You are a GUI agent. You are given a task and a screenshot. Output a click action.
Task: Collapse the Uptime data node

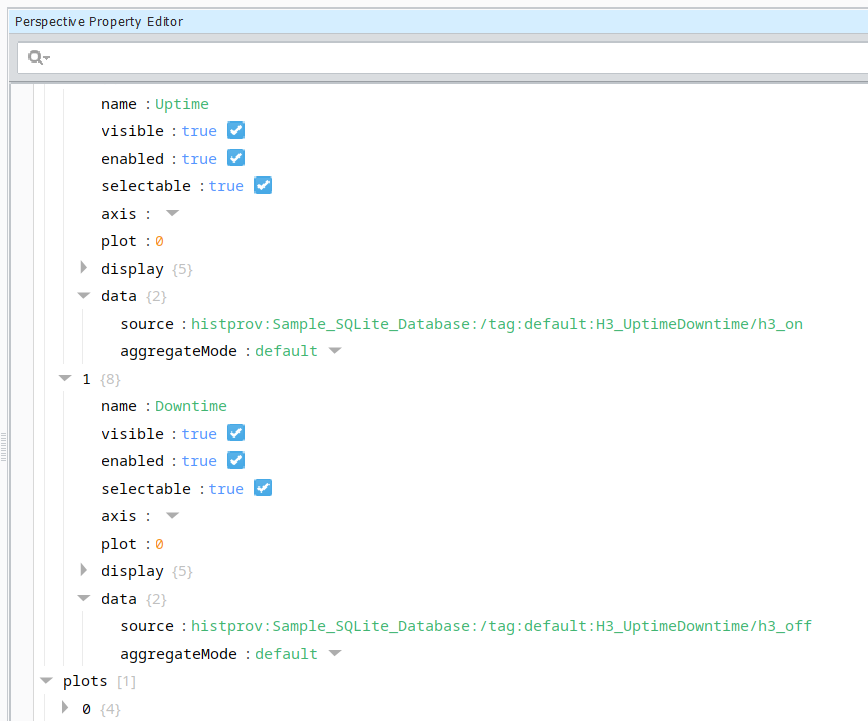pyautogui.click(x=84, y=296)
